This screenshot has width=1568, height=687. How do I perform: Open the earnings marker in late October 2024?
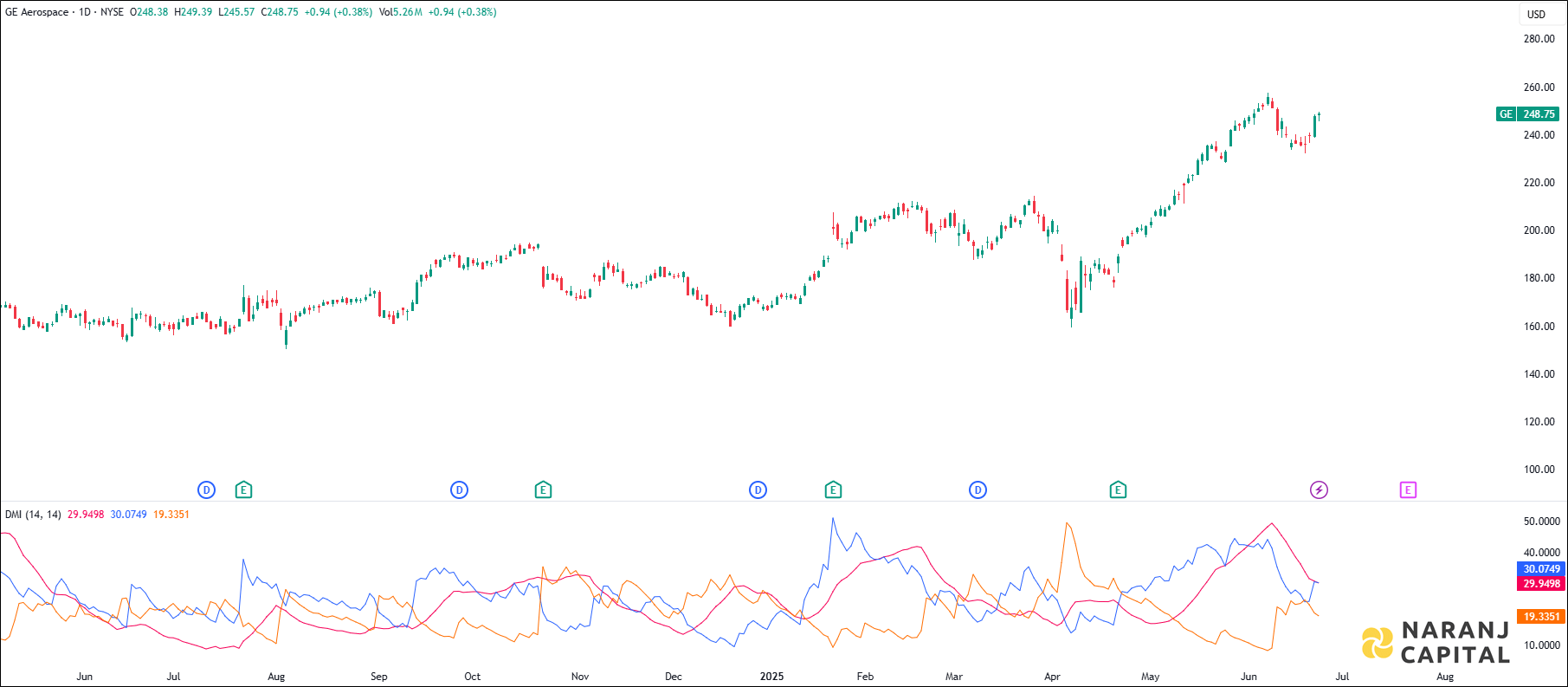[x=543, y=490]
